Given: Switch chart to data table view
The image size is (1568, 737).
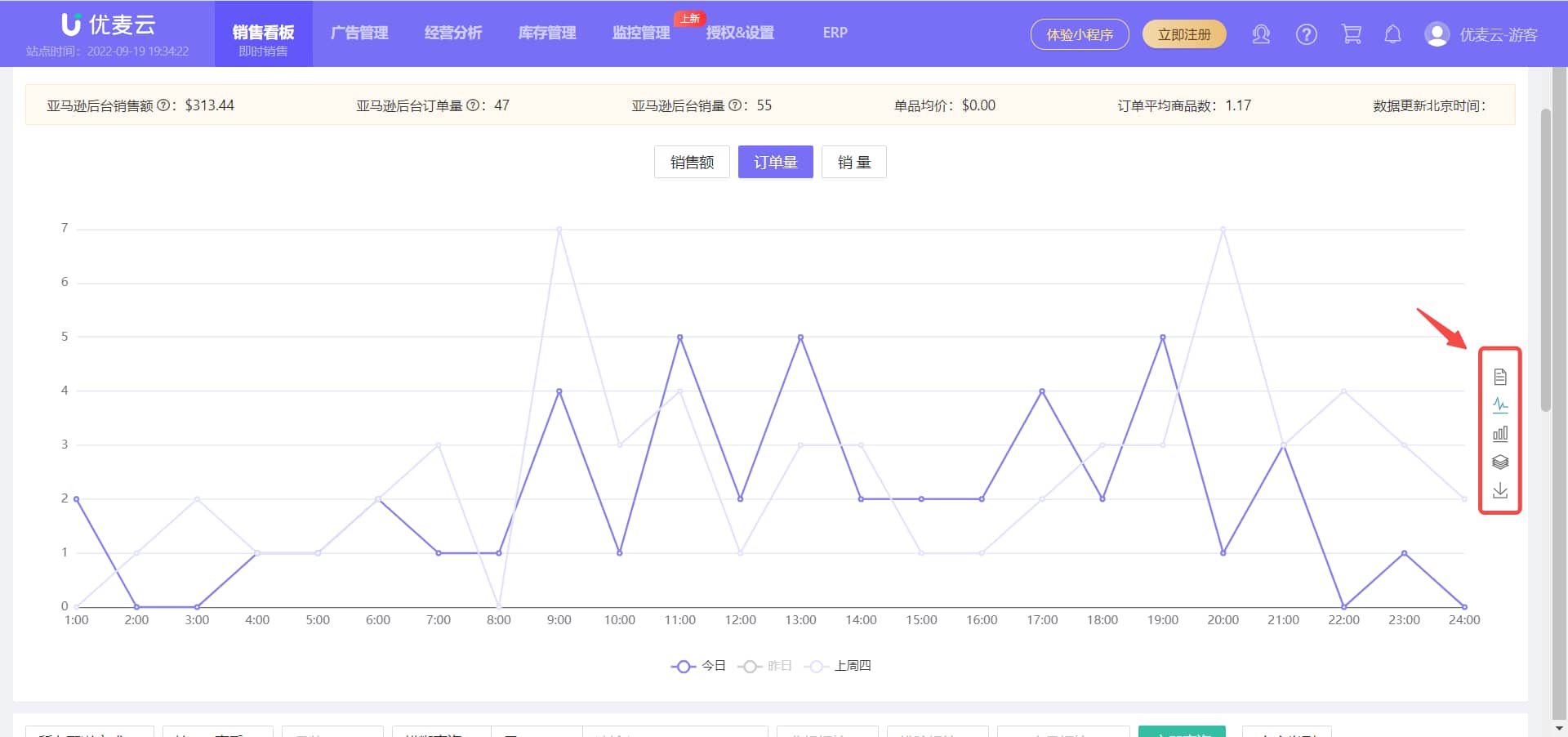Looking at the screenshot, I should click(1500, 376).
